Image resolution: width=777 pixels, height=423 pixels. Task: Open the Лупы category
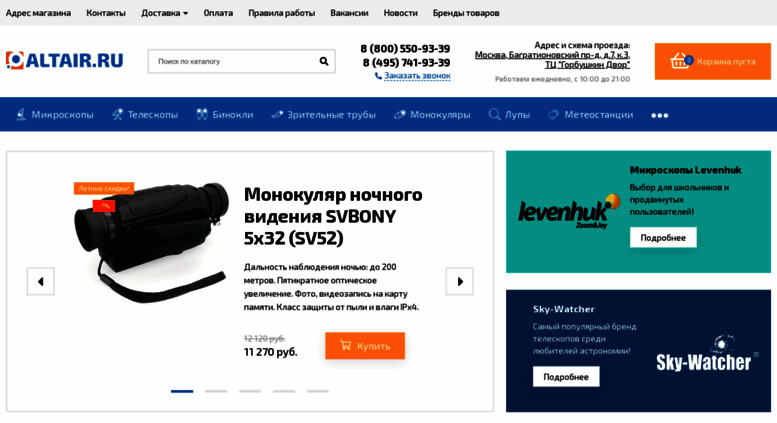click(509, 115)
